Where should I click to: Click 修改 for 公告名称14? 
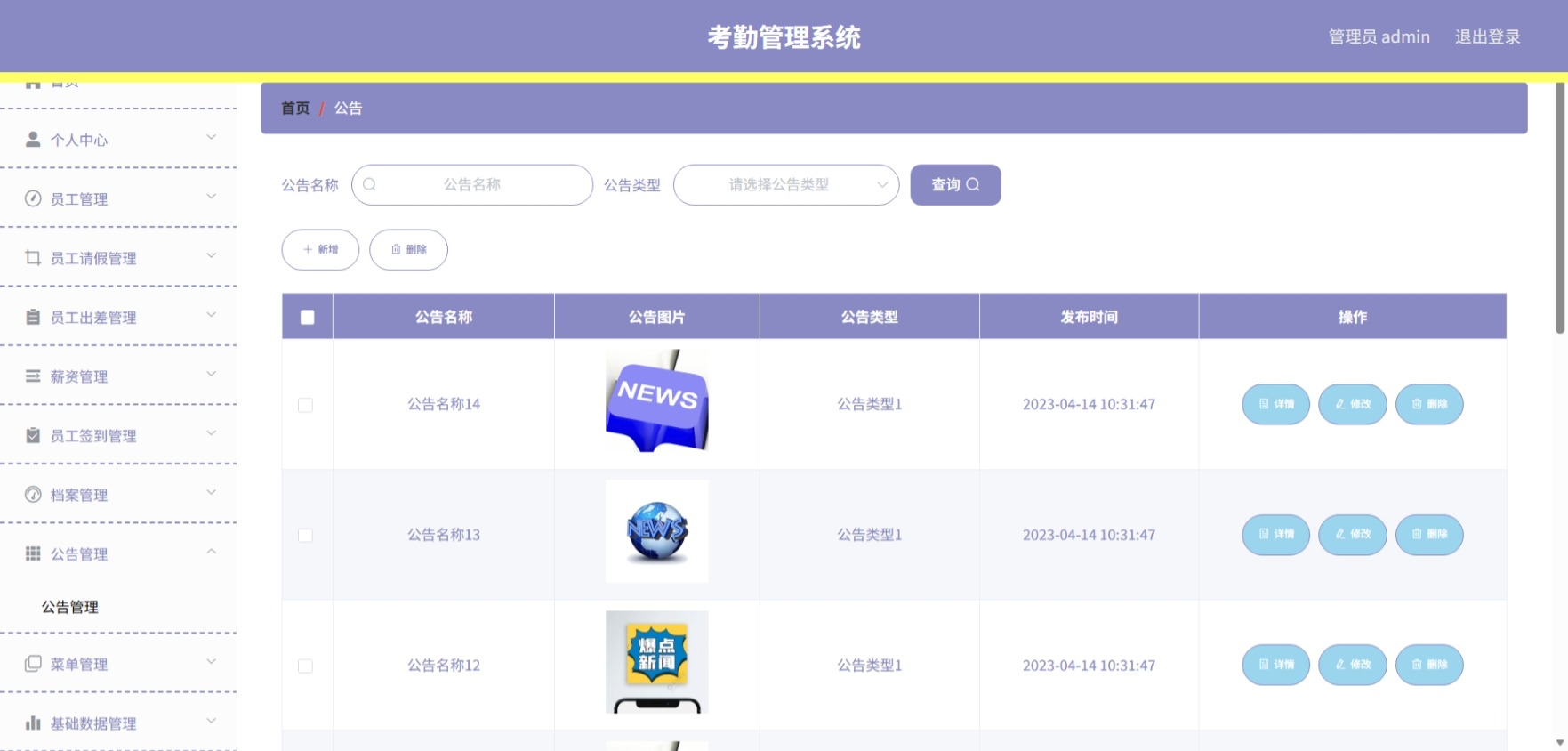point(1352,404)
